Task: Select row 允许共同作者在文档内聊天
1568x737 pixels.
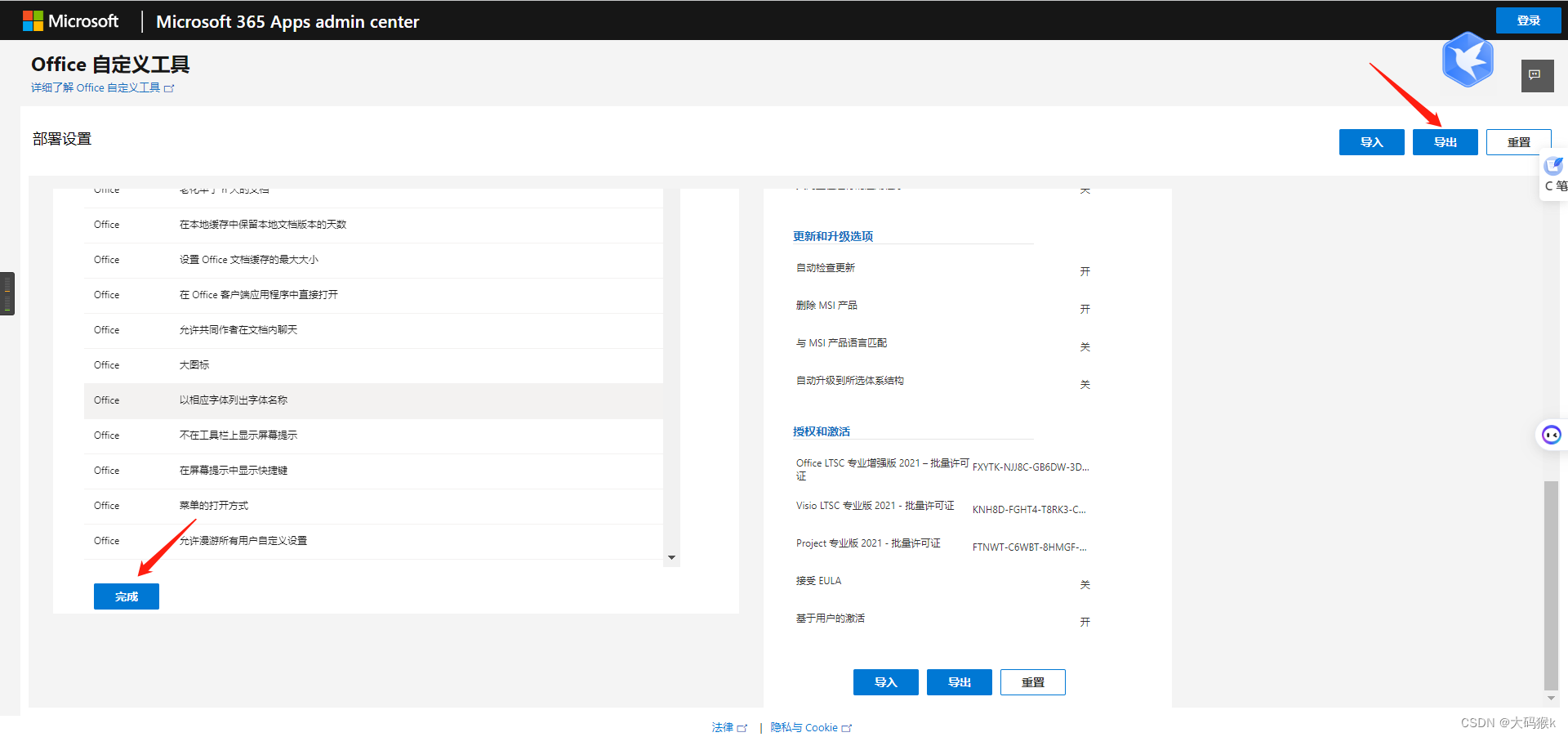Action: pyautogui.click(x=373, y=330)
